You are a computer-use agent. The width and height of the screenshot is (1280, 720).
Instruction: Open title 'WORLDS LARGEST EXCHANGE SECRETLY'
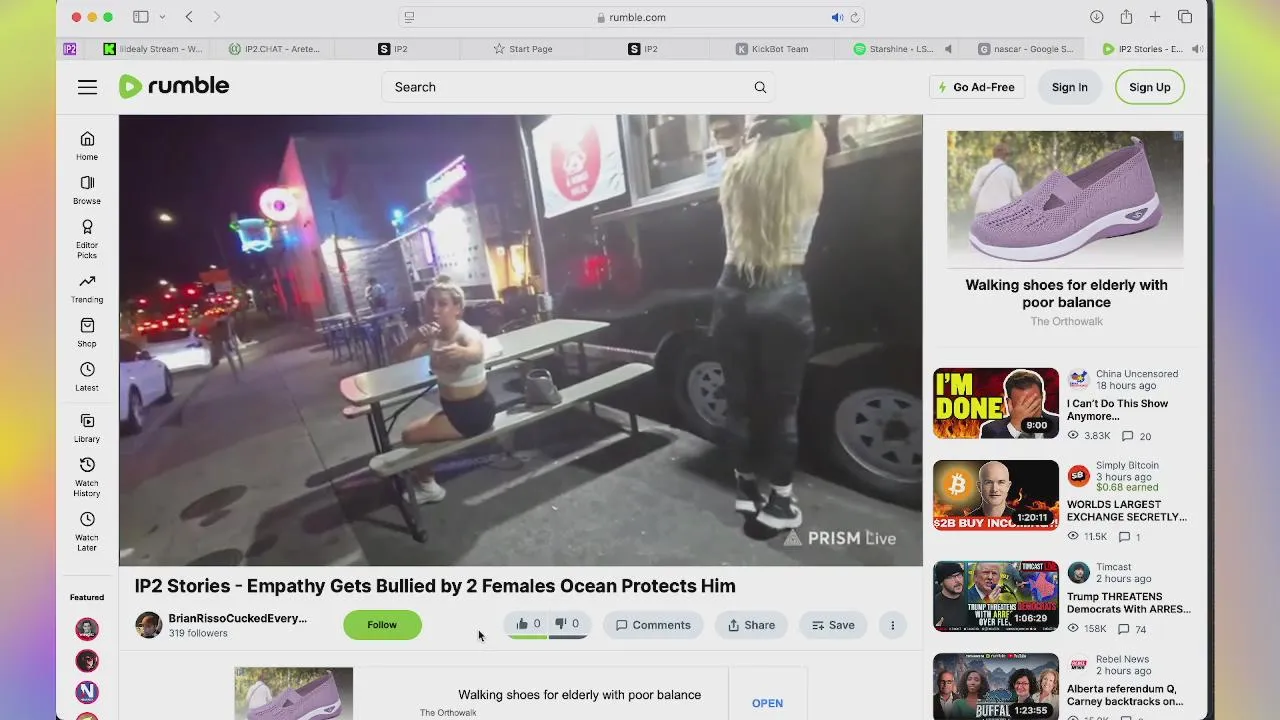[1127, 511]
